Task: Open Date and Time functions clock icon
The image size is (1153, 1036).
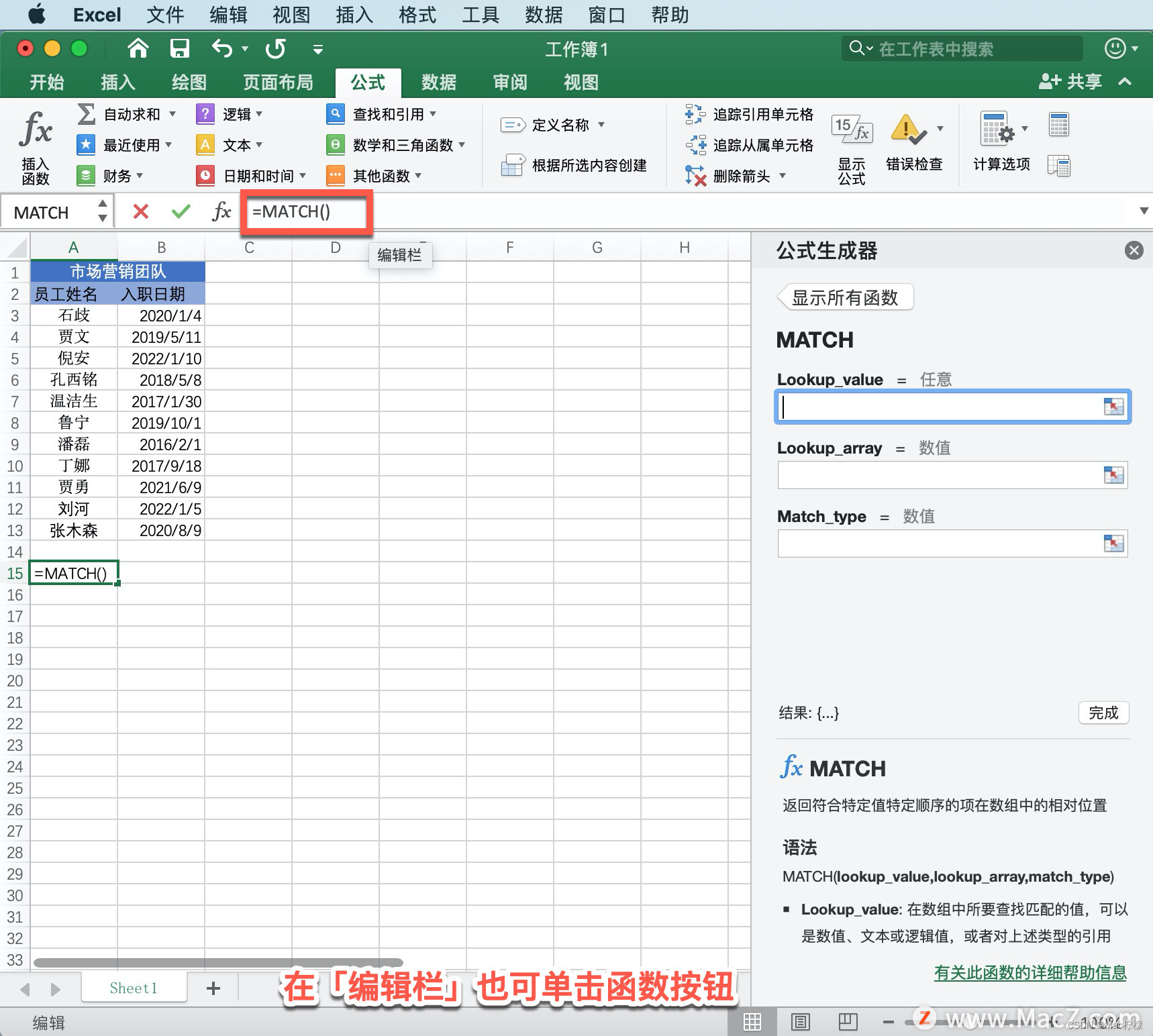Action: [x=205, y=175]
